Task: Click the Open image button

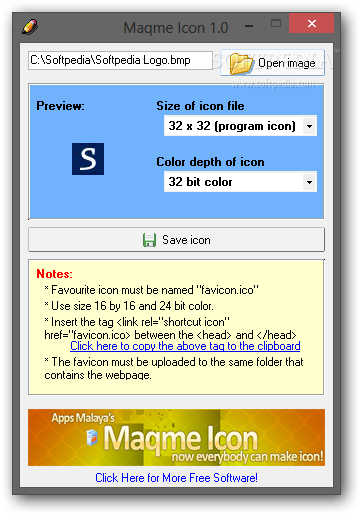Action: tap(272, 63)
